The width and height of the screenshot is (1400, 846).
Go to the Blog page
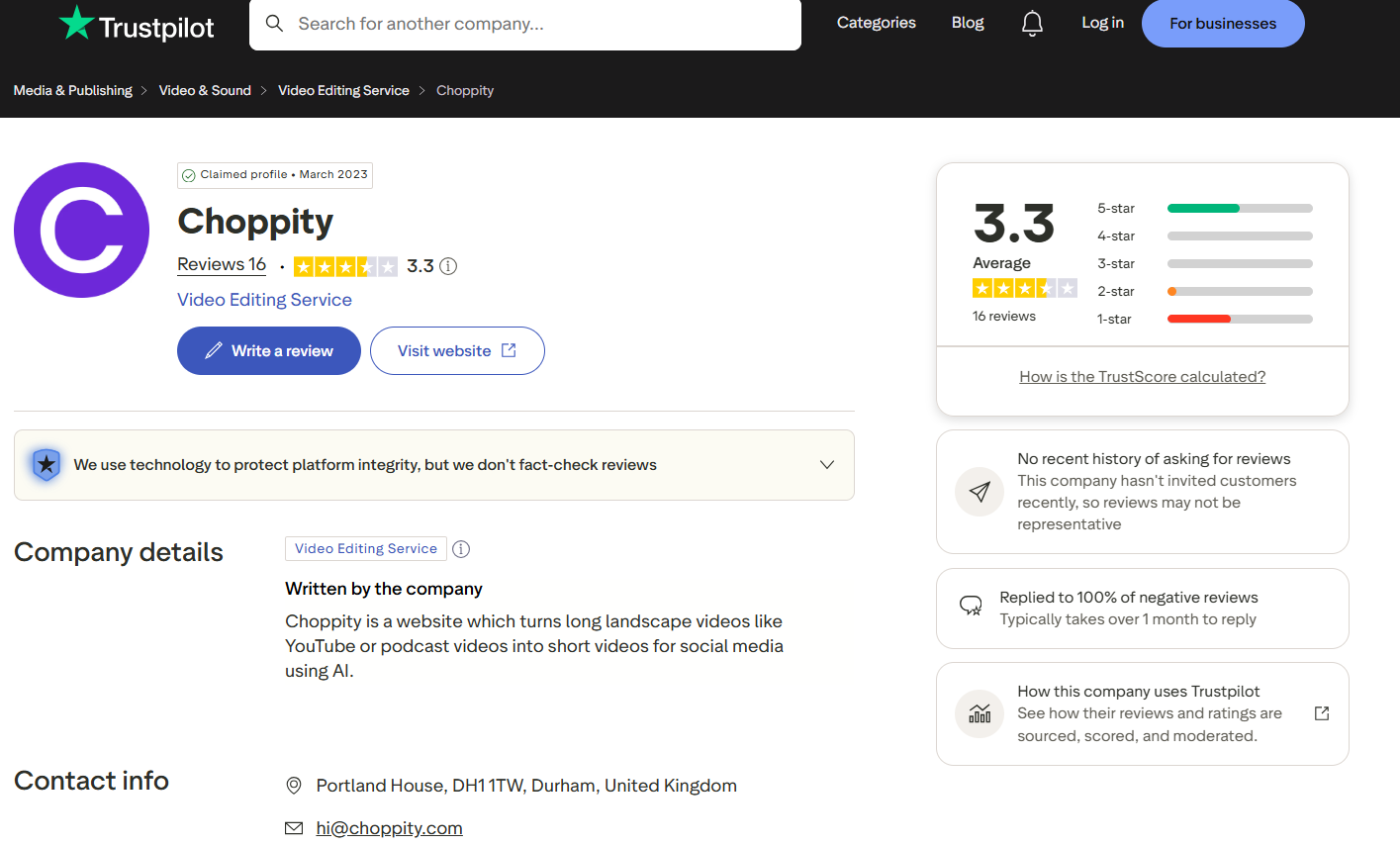point(968,23)
